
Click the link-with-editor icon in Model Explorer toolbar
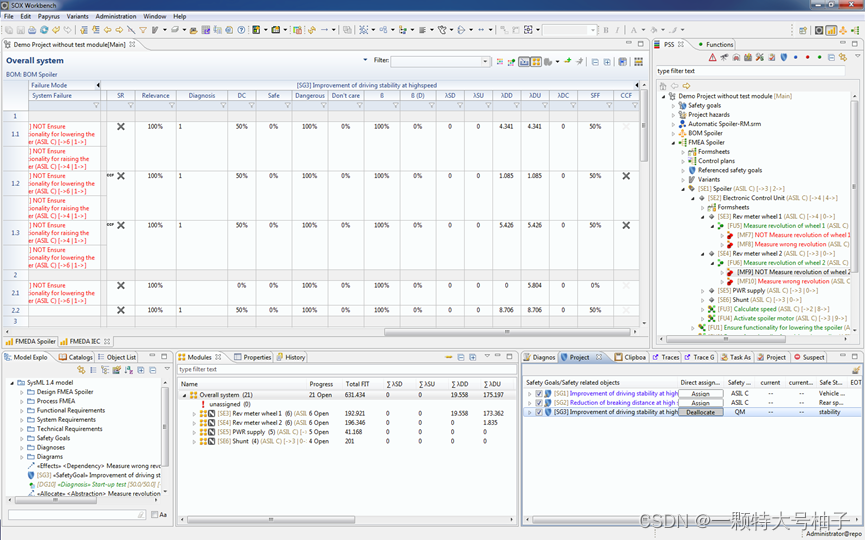click(81, 370)
